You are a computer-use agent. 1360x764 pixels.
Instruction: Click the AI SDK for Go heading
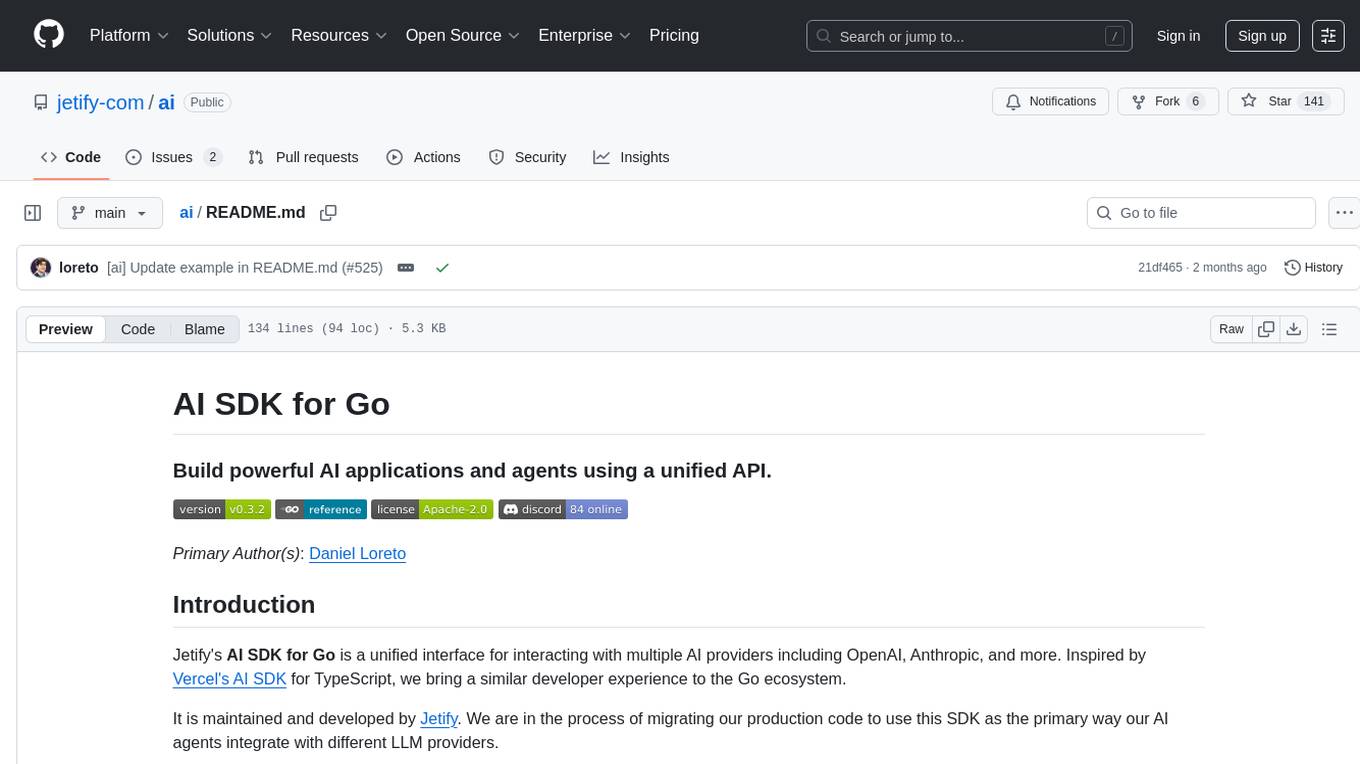[x=281, y=404]
